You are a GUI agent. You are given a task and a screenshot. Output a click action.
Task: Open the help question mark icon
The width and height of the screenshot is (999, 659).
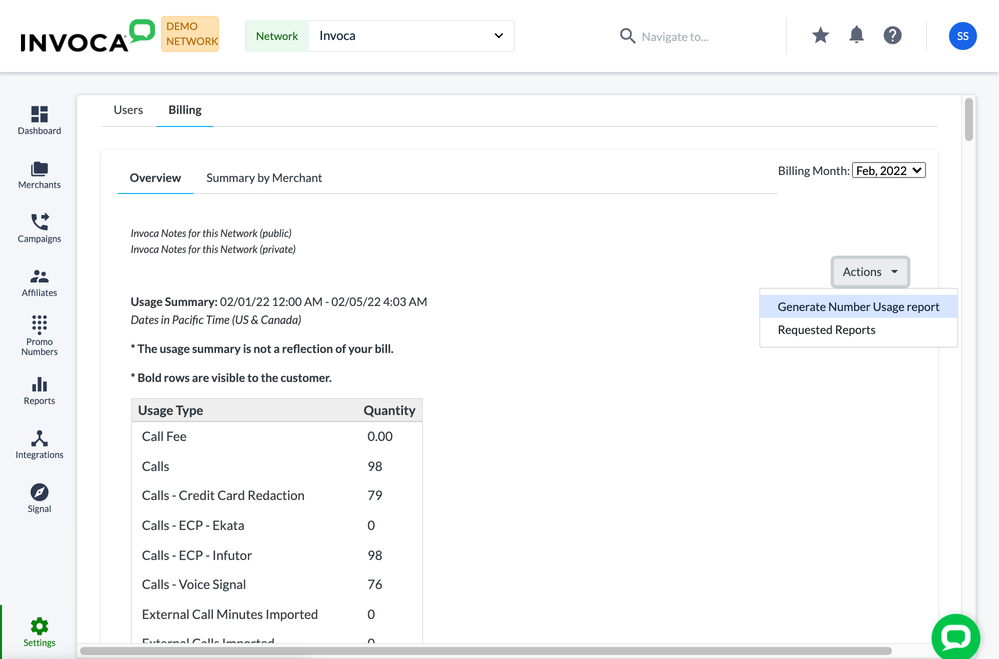tap(892, 36)
